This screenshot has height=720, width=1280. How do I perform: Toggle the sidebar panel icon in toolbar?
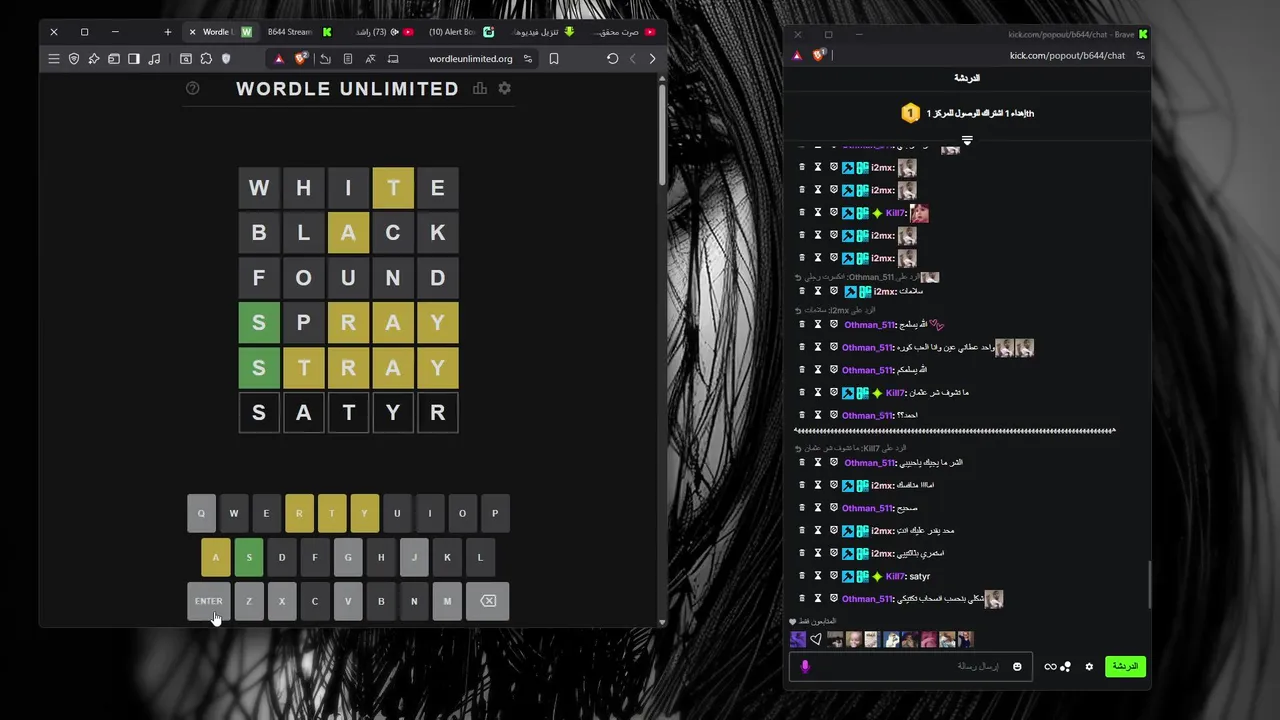tap(134, 59)
